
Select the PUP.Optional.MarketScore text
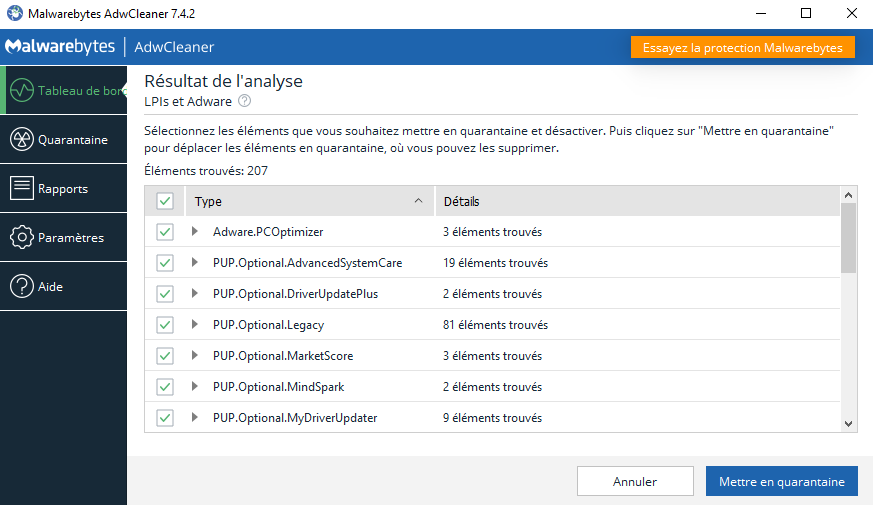coord(283,356)
